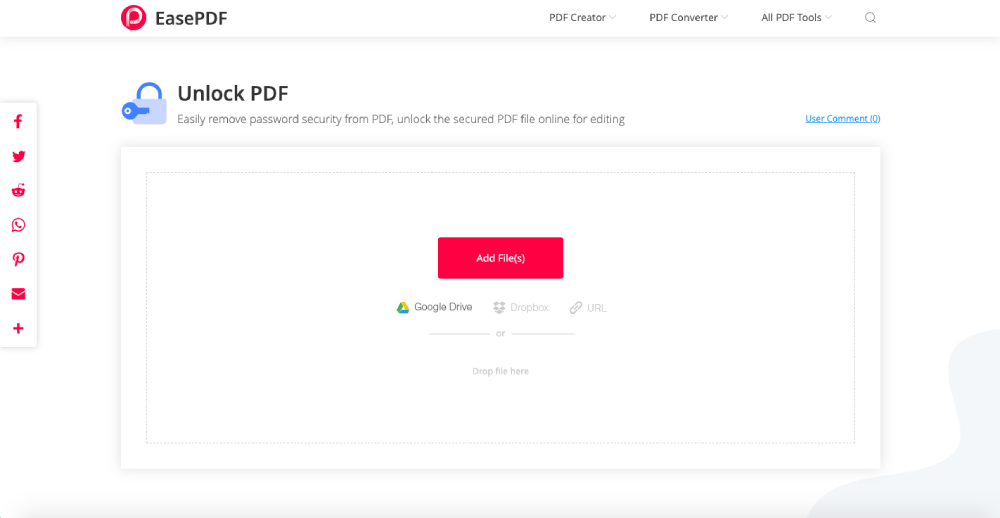Share page on Reddit

(18, 191)
